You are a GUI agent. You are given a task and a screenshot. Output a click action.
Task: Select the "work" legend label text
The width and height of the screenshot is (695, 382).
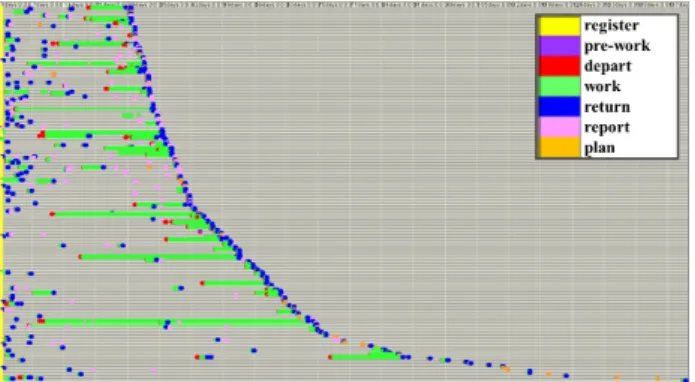coord(602,86)
